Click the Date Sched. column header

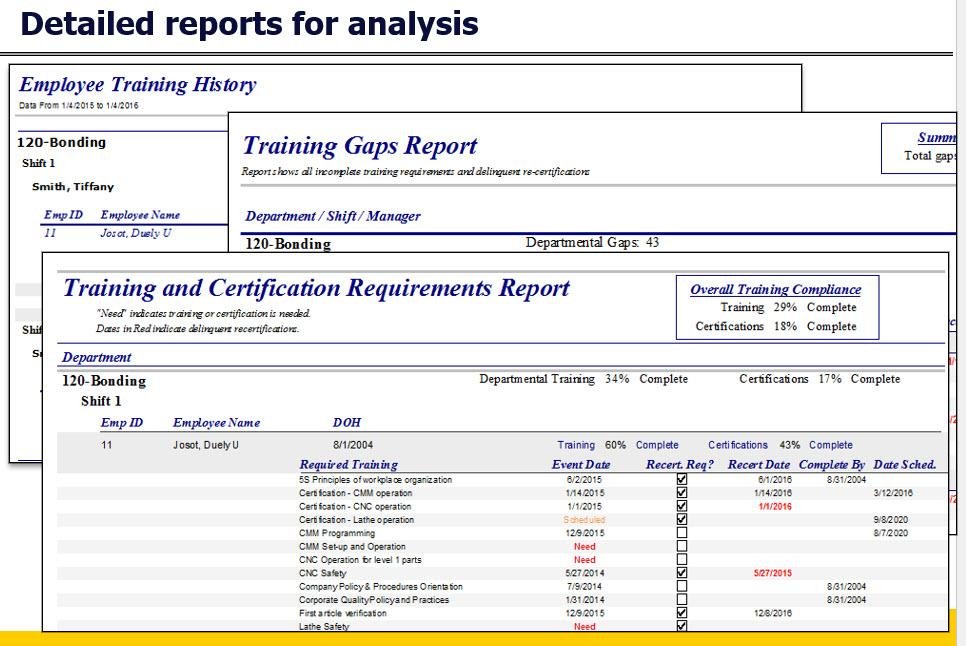[x=905, y=465]
